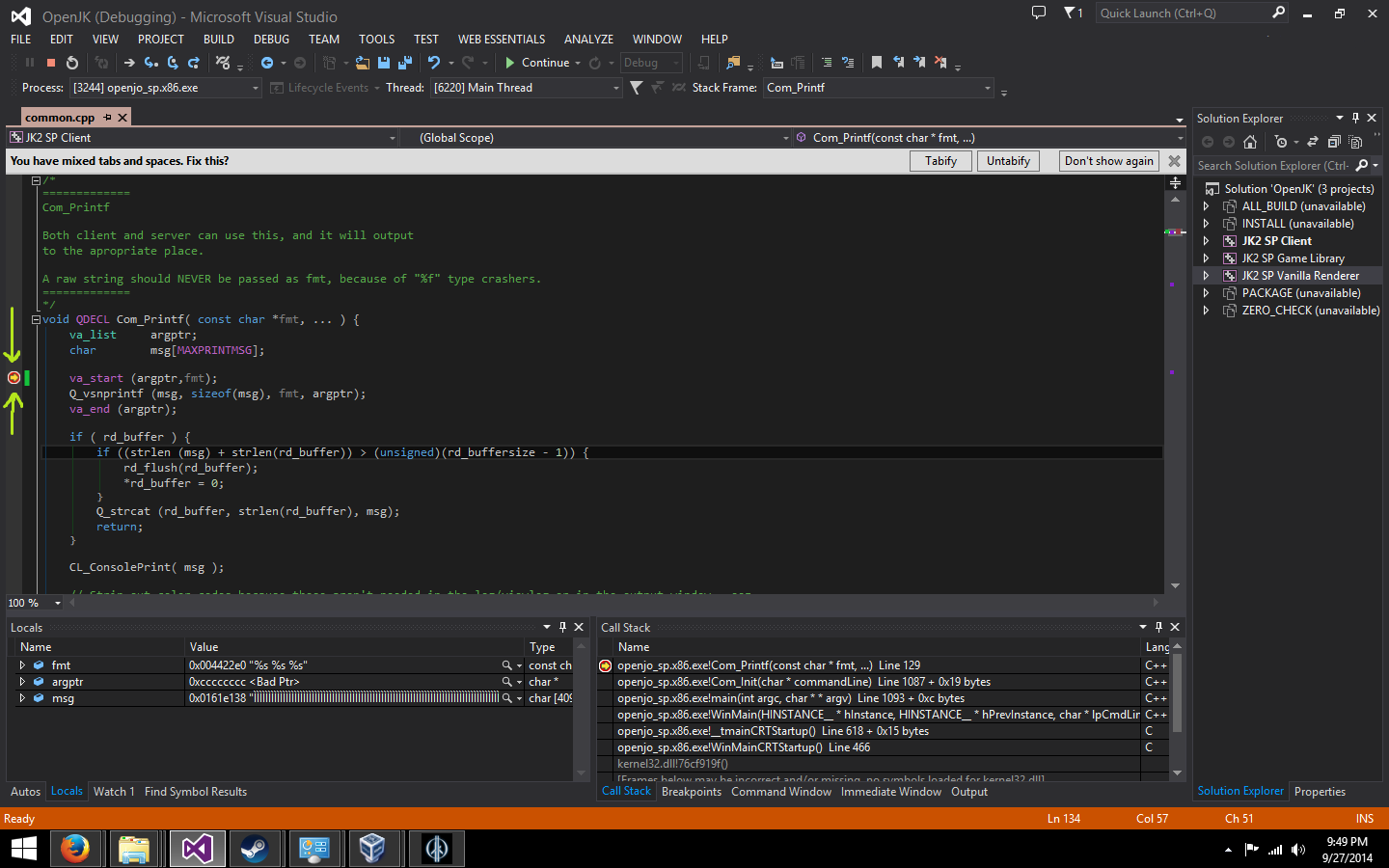Image resolution: width=1389 pixels, height=868 pixels.
Task: Save the current file
Action: (384, 63)
